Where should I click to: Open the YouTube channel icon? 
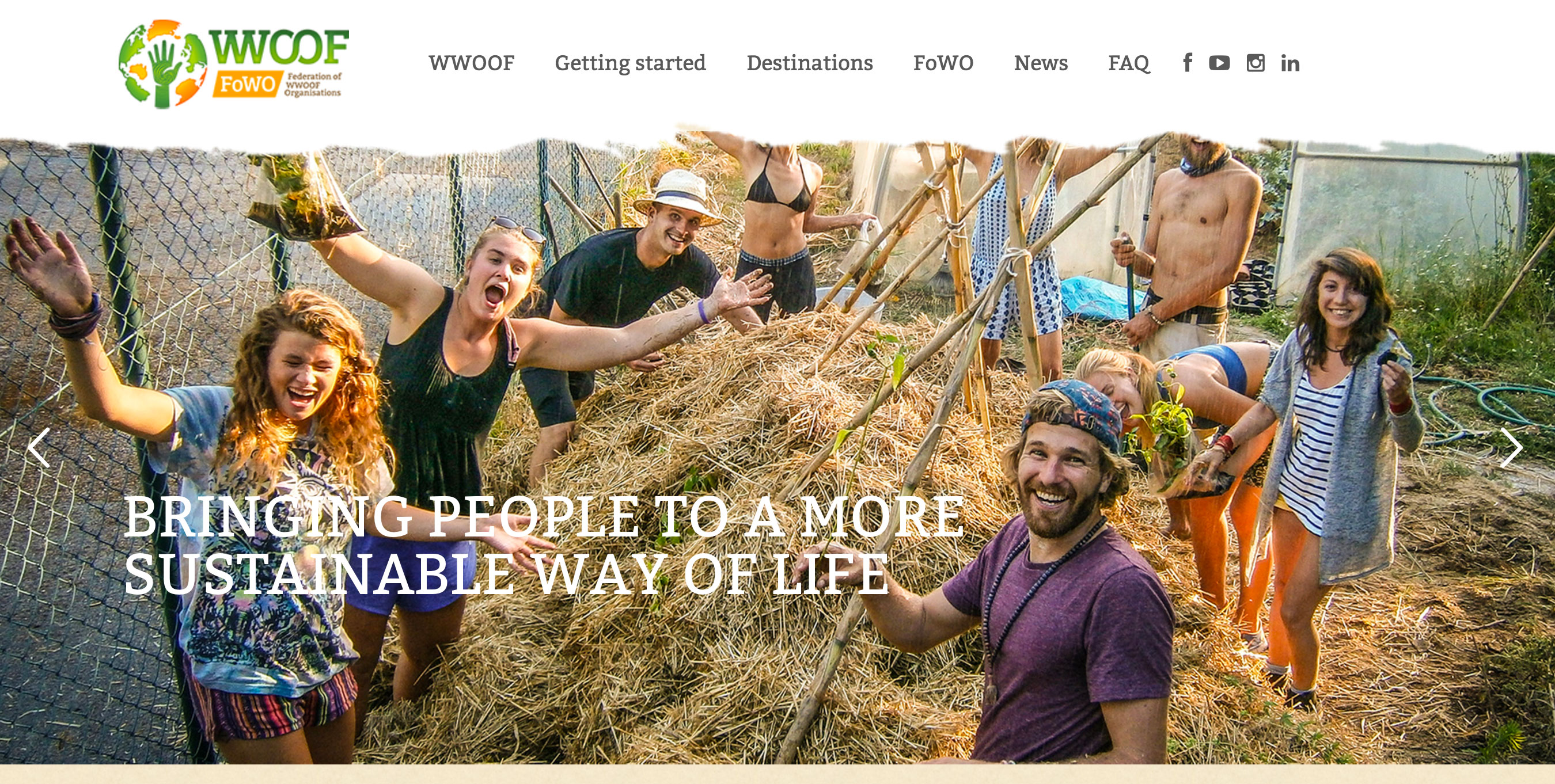click(1219, 63)
